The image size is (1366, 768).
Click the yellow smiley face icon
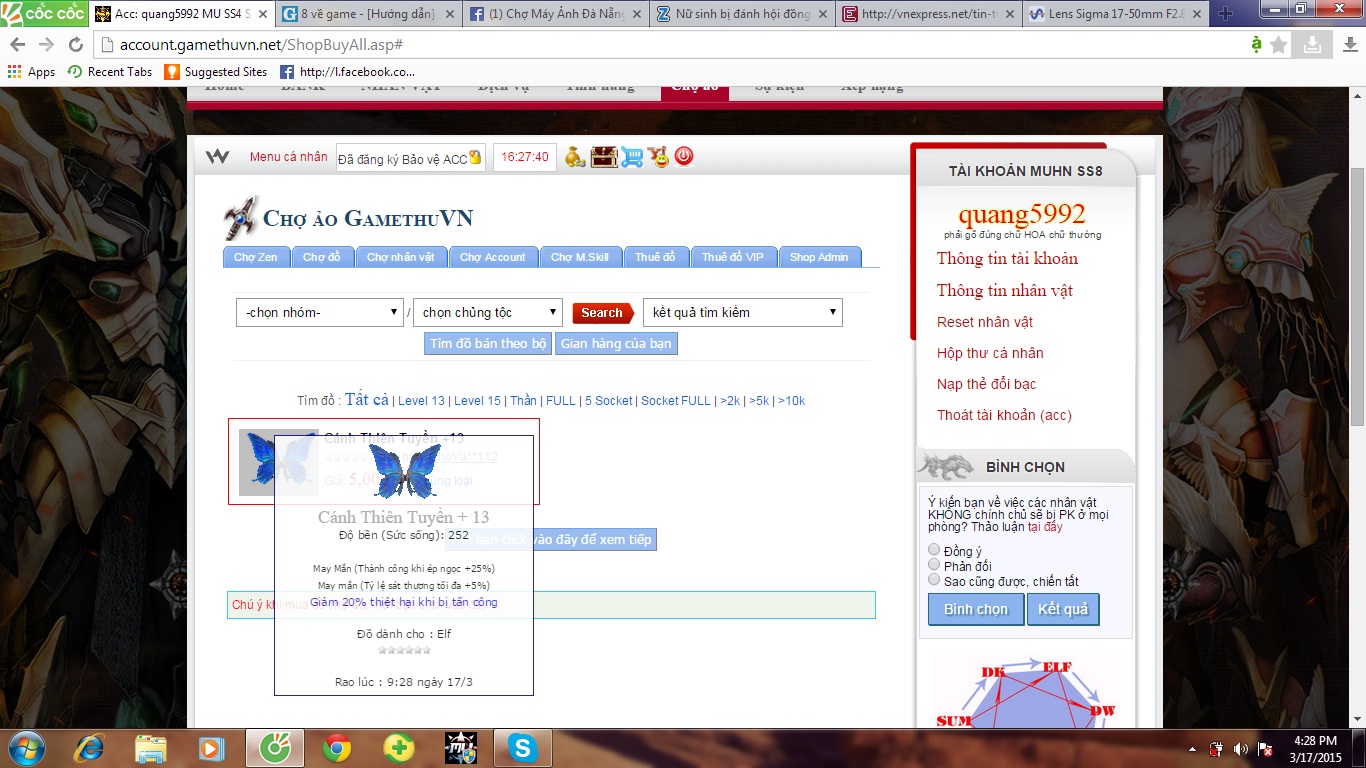point(658,157)
